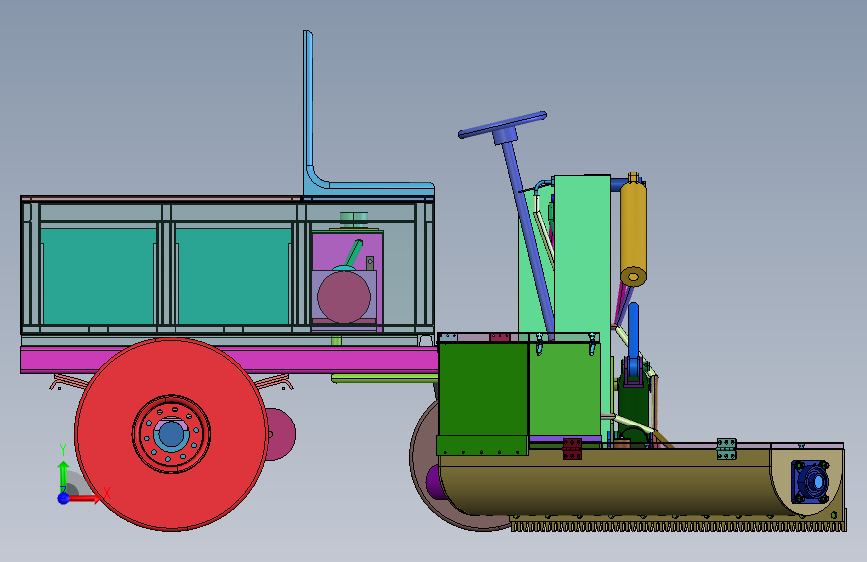Viewport: 867px width, 562px height.
Task: Select the lime green rod under frame
Action: coord(385,378)
